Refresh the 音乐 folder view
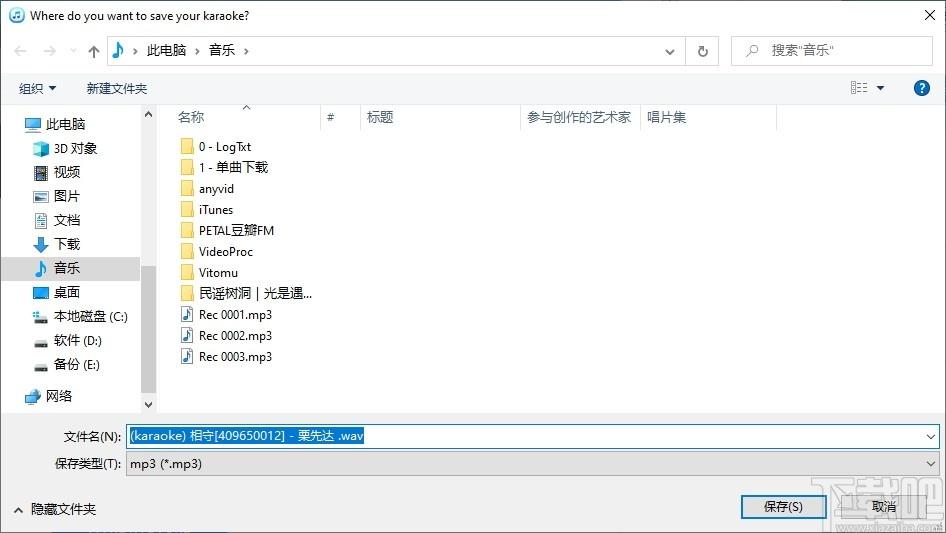This screenshot has width=946, height=533. coord(702,51)
